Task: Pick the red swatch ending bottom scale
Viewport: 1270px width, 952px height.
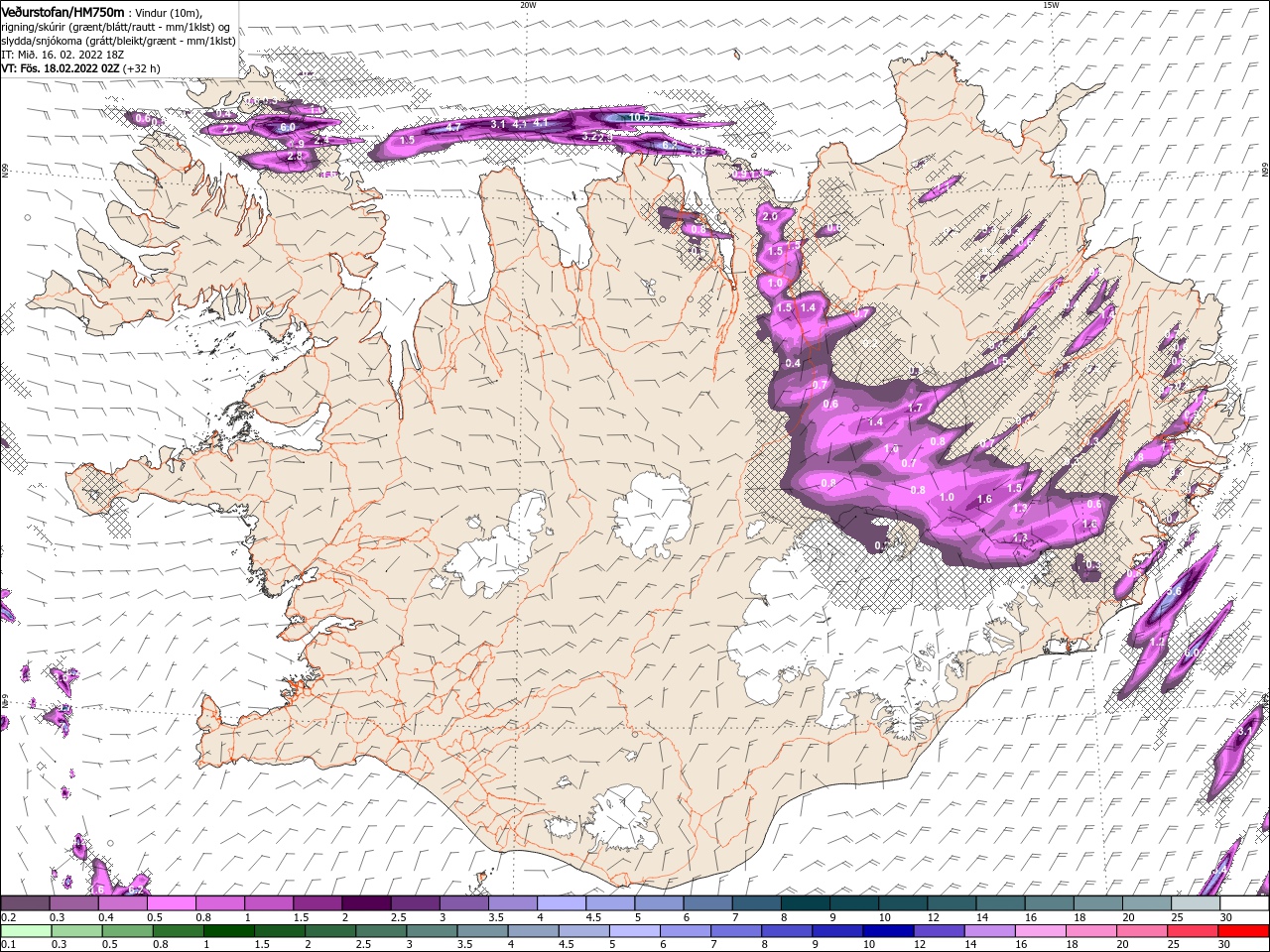Action: click(x=1243, y=931)
